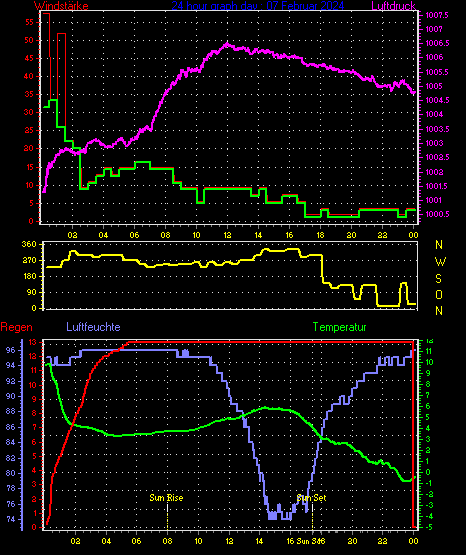Click wind speed axis value 15
Image resolution: width=466 pixels, height=555 pixels.
(29, 167)
